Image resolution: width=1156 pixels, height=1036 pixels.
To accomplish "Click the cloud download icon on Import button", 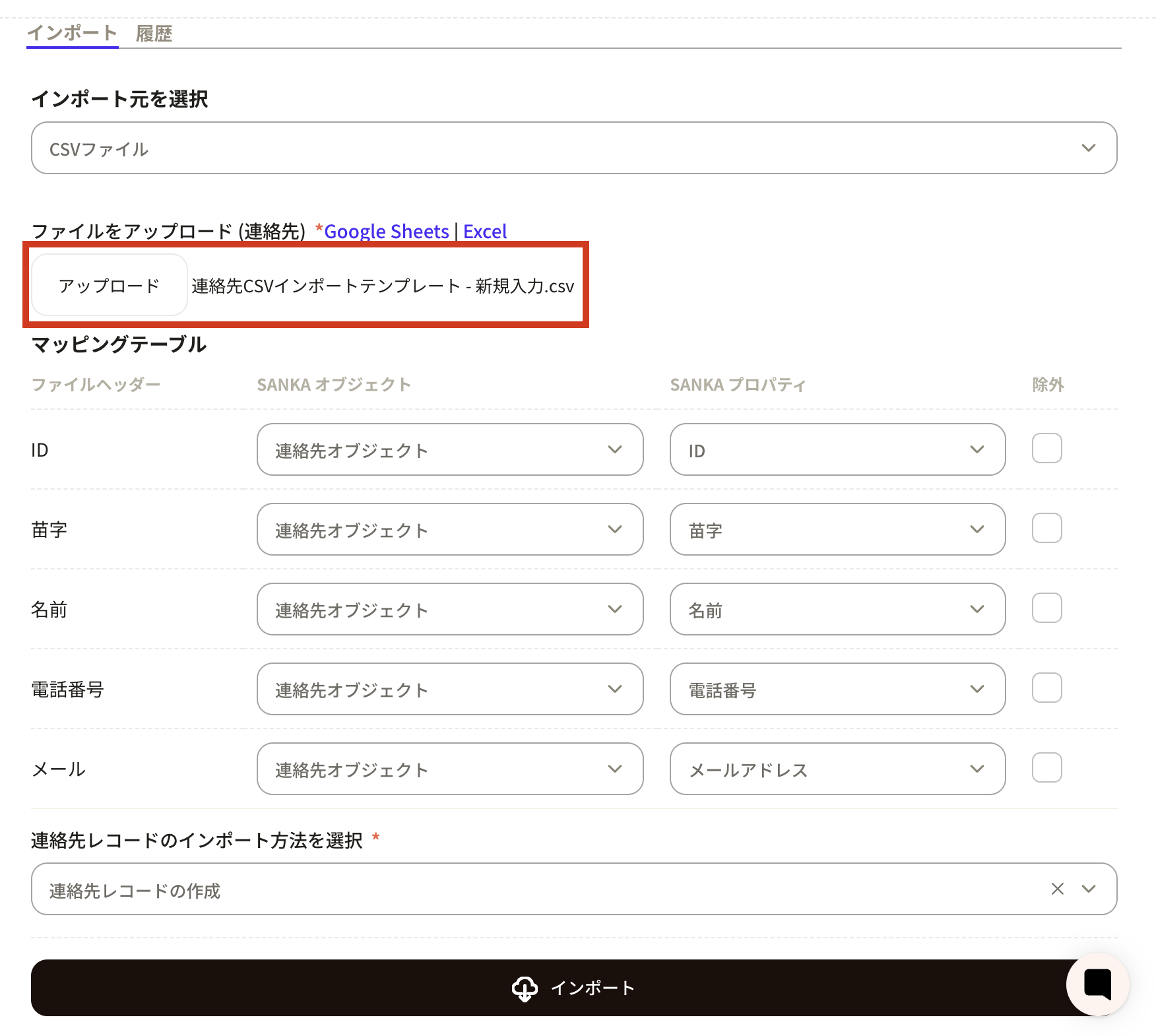I will (525, 988).
